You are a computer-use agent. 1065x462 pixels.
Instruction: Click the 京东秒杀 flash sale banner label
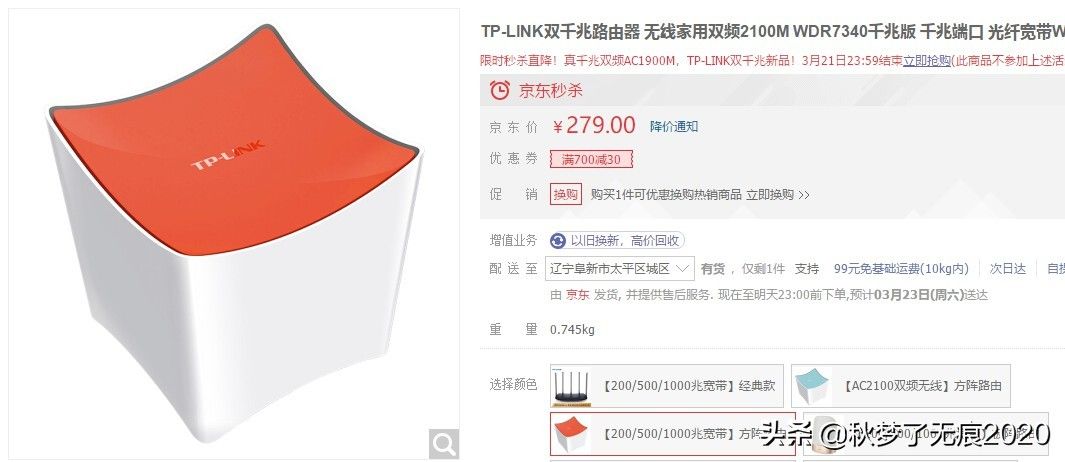pyautogui.click(x=551, y=90)
